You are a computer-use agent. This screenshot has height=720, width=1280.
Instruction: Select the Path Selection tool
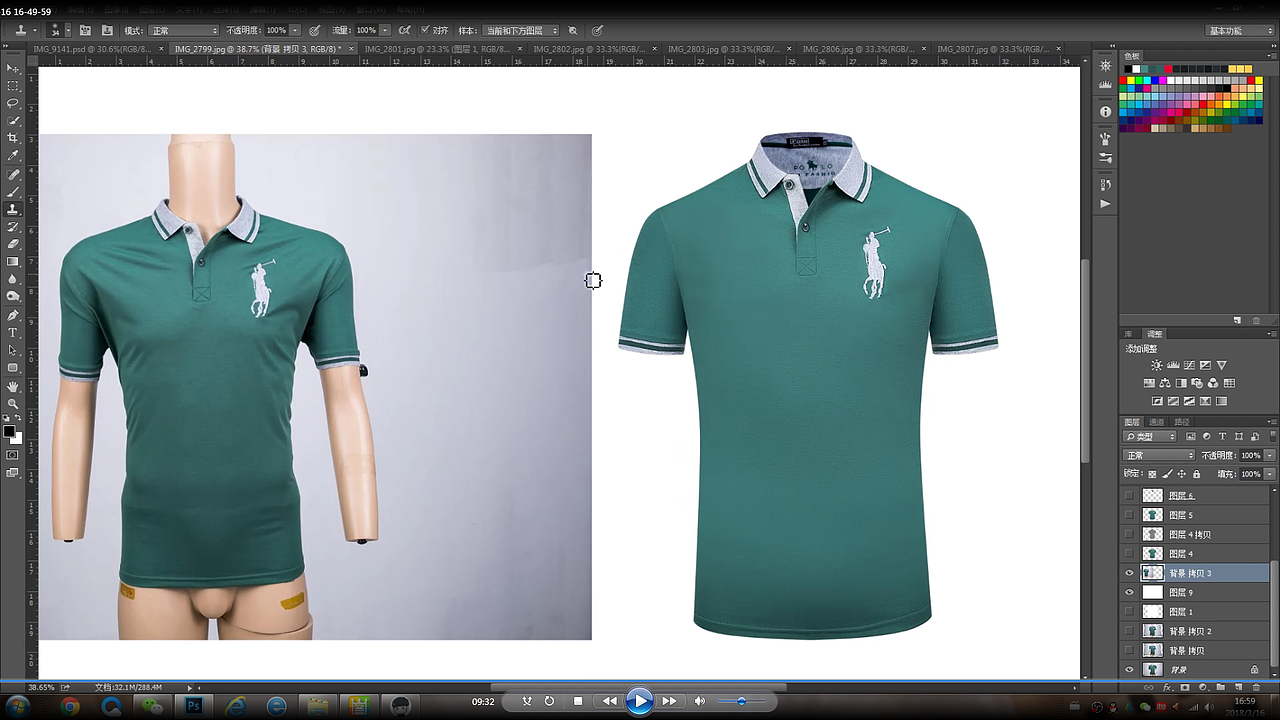(x=13, y=350)
